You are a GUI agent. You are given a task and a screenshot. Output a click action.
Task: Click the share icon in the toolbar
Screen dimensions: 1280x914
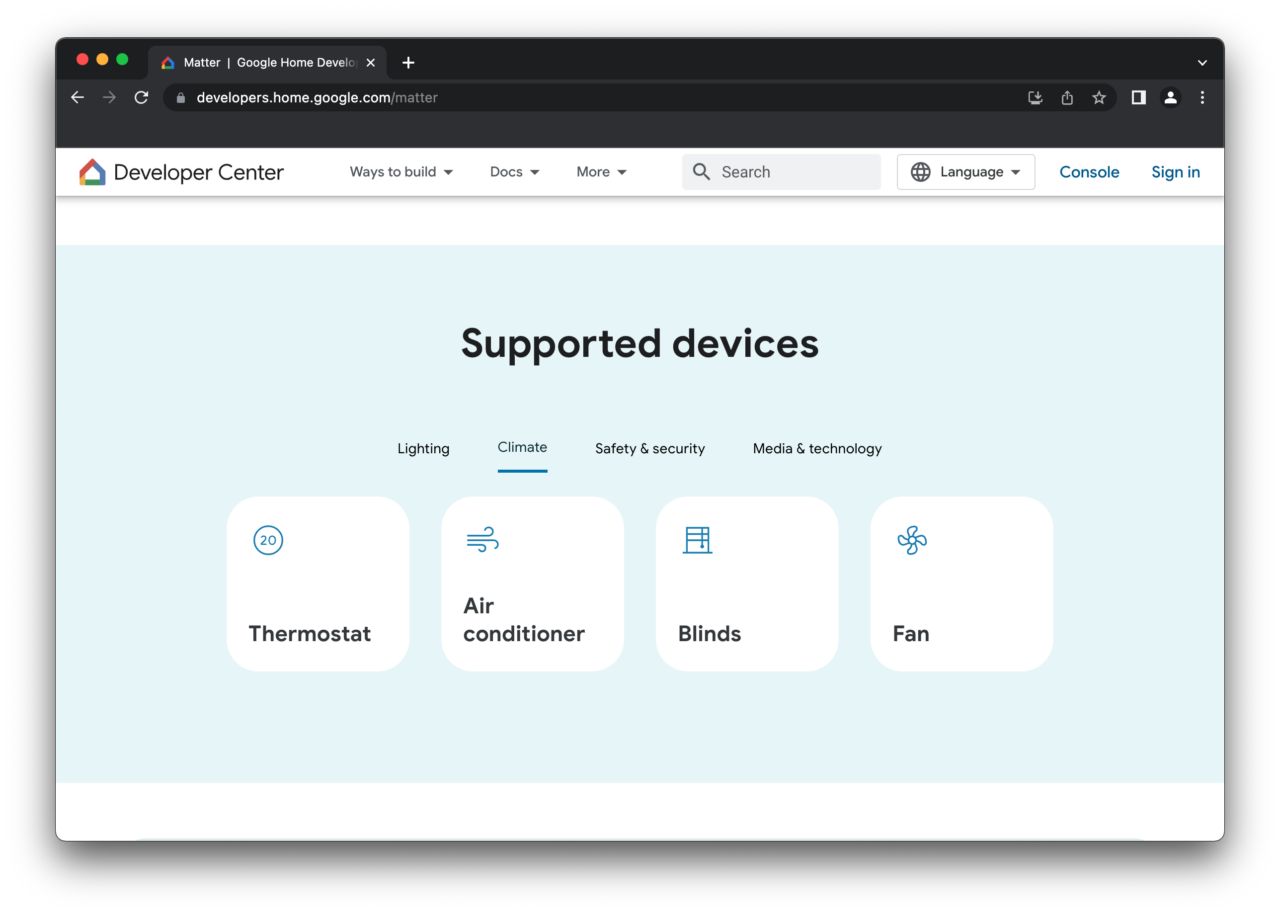1067,97
